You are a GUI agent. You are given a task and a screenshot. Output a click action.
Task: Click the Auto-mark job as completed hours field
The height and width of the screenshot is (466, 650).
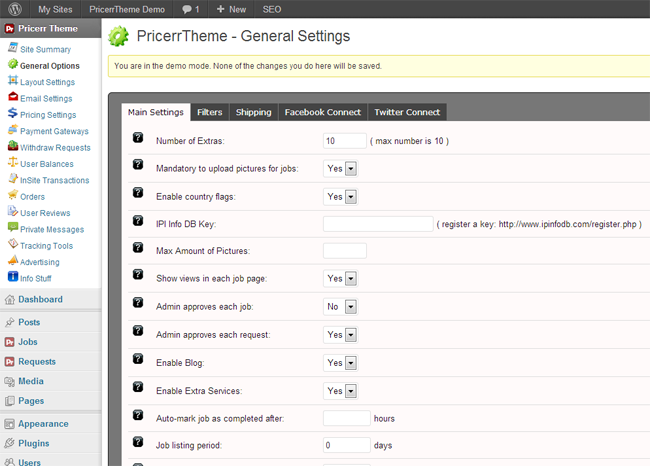347,418
